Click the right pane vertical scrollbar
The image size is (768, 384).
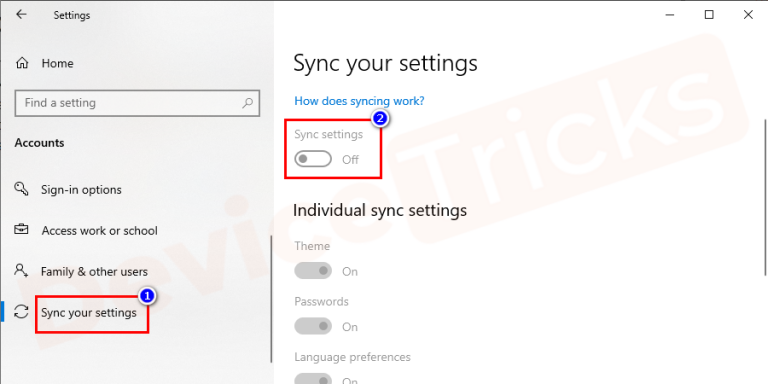(765, 197)
